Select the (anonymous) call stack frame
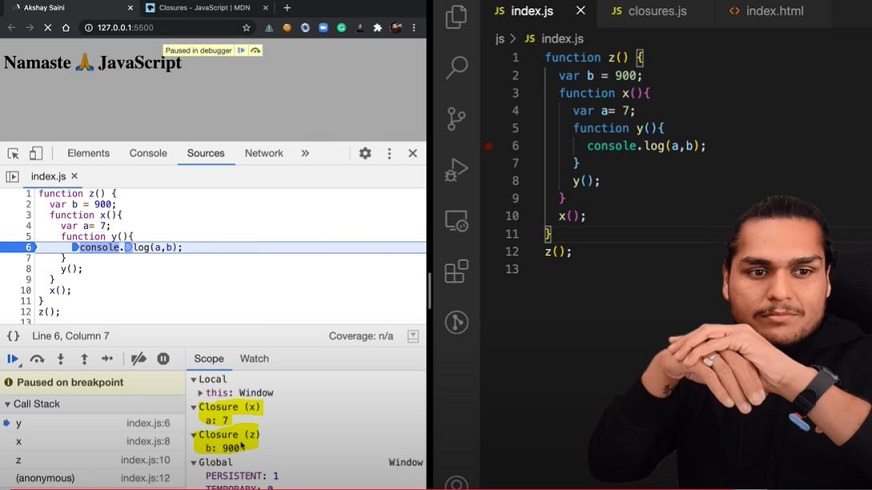Viewport: 872px width, 490px height. pos(92,478)
